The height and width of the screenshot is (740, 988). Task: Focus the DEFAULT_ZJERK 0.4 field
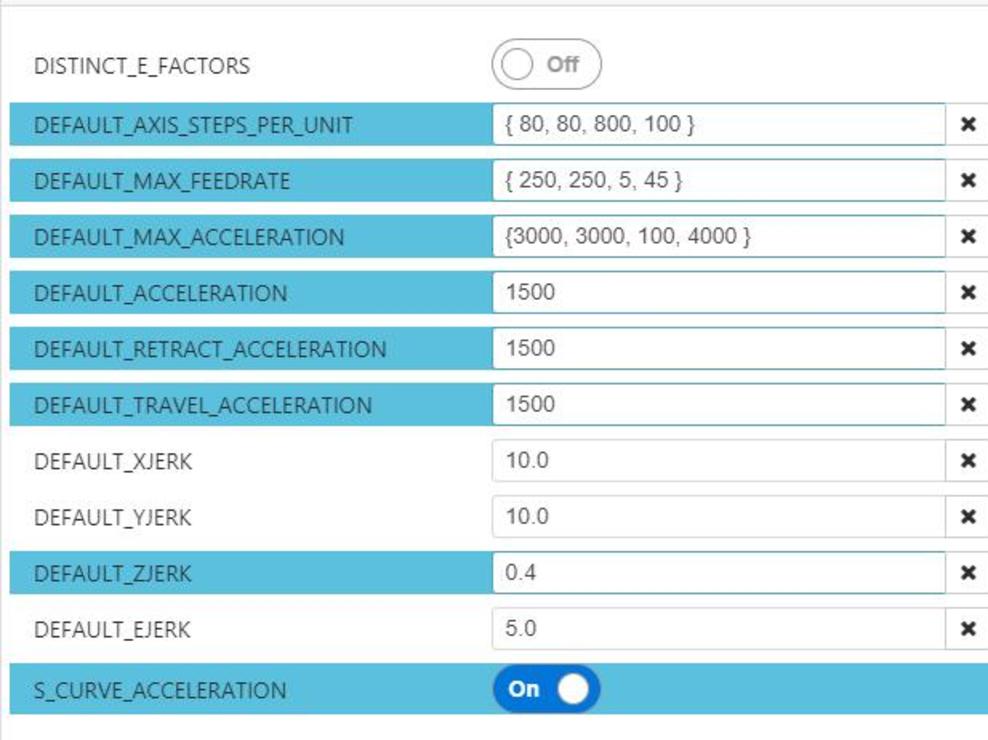click(718, 573)
